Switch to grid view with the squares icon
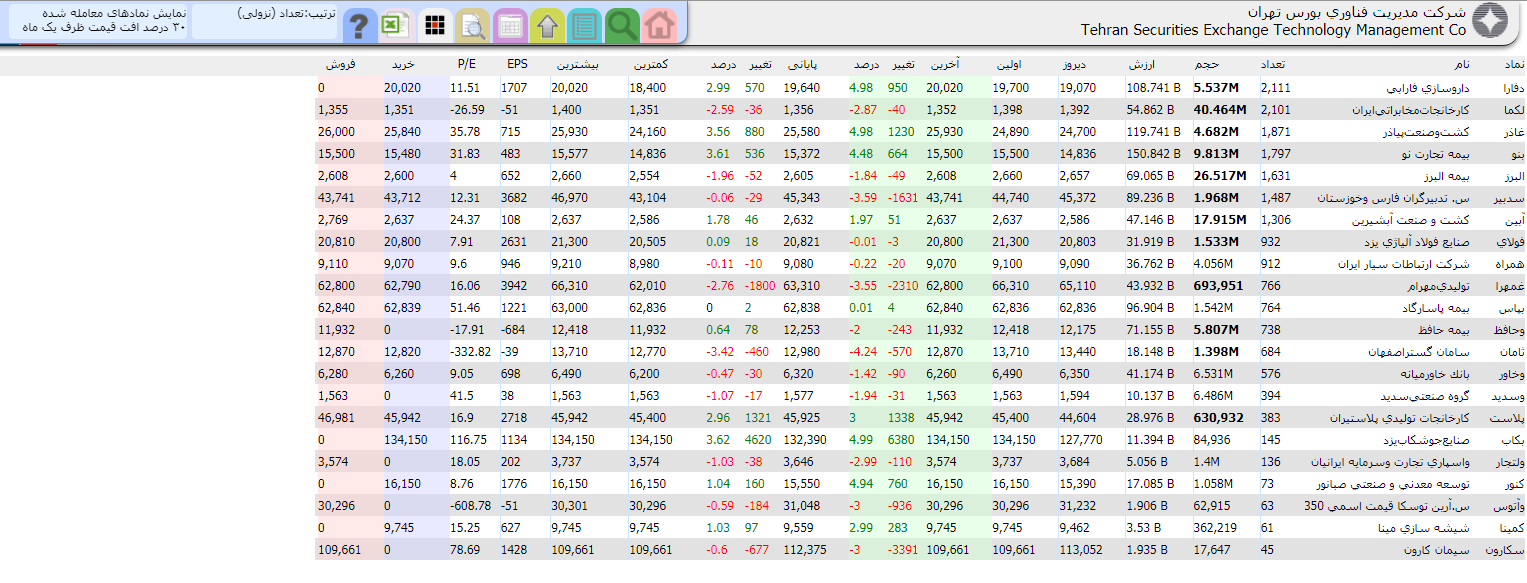Screen dimensions: 1527x583 (434, 24)
